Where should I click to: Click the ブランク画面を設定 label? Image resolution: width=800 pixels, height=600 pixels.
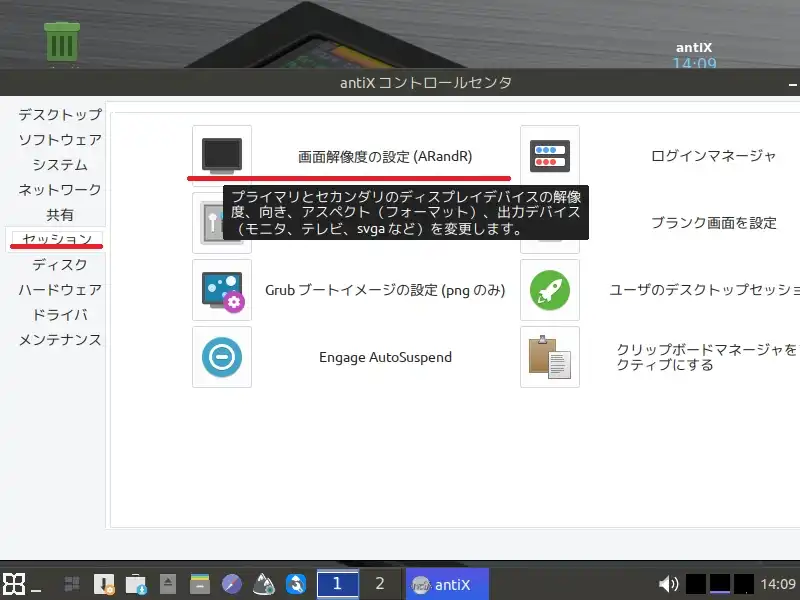(713, 223)
